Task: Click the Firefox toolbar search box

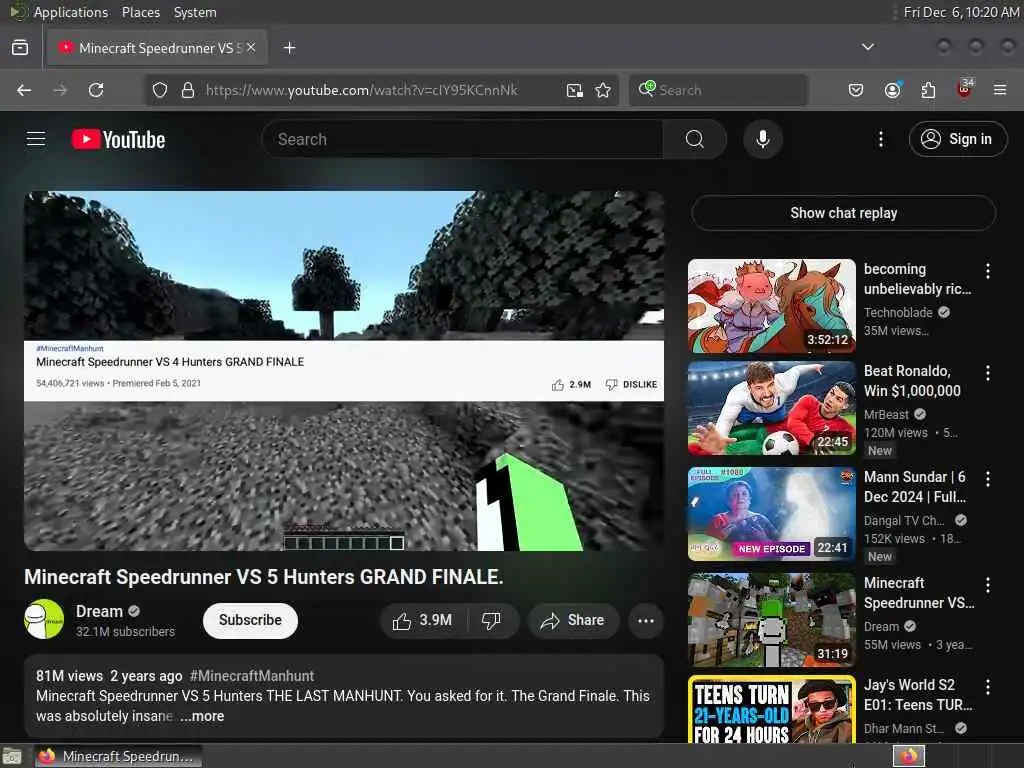Action: pyautogui.click(x=718, y=90)
